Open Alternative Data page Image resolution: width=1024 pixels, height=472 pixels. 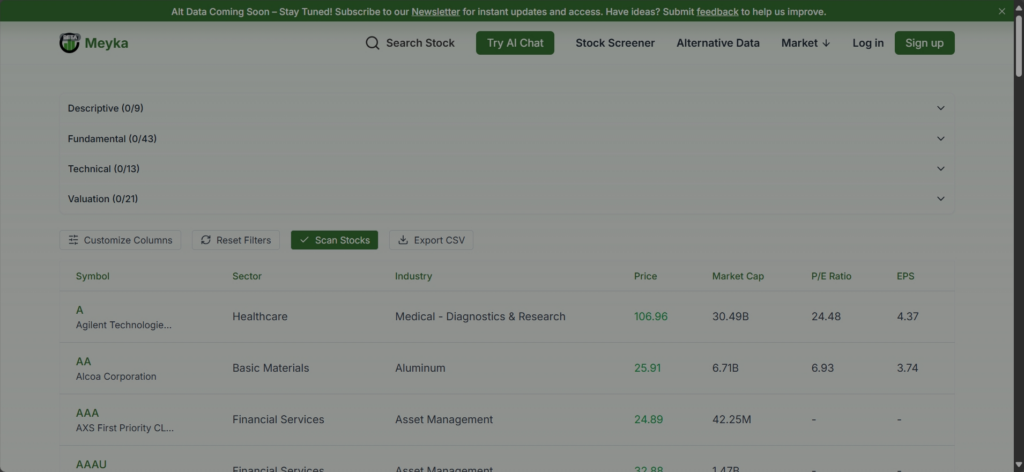[x=718, y=43]
